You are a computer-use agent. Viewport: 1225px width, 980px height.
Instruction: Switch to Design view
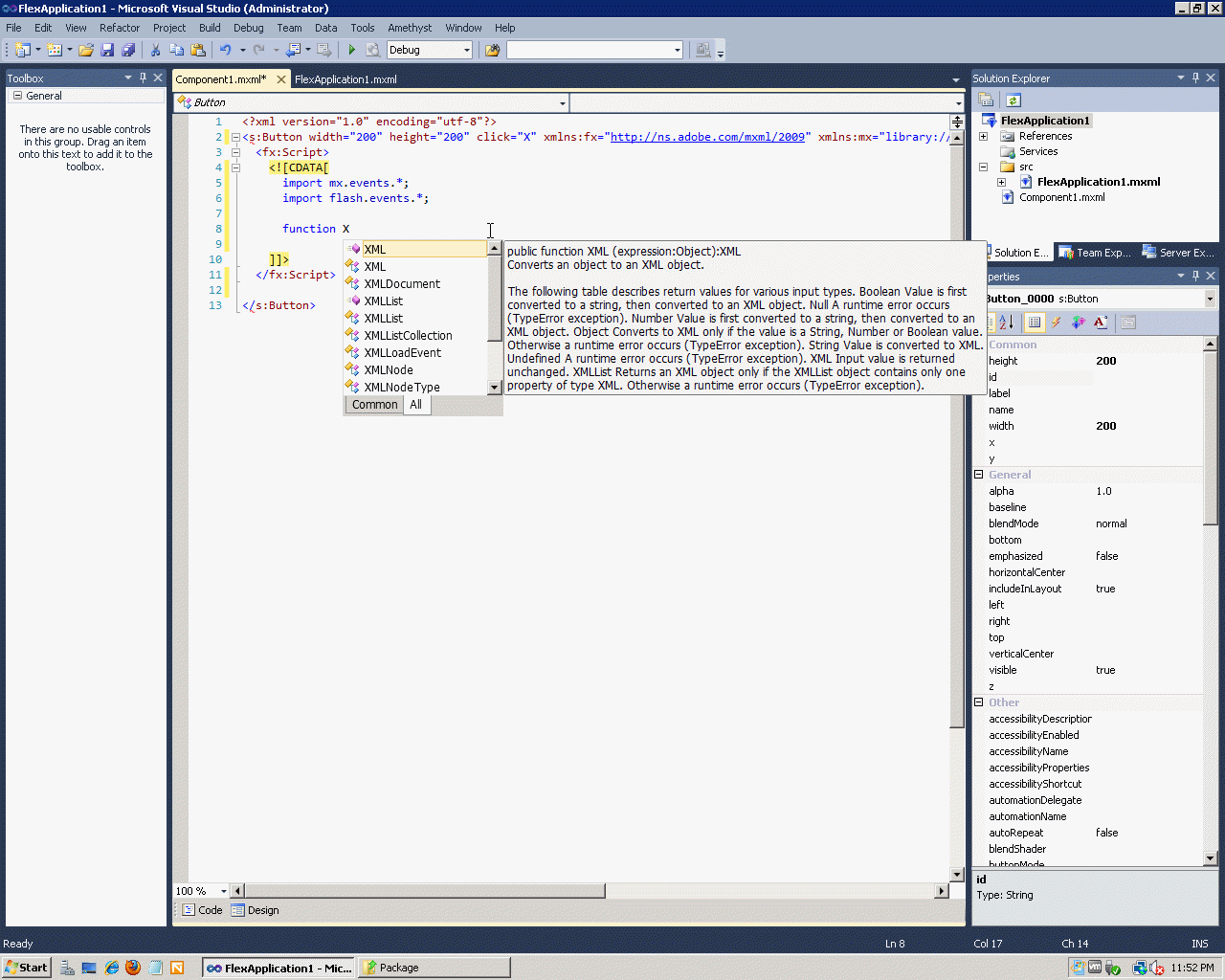[x=255, y=910]
